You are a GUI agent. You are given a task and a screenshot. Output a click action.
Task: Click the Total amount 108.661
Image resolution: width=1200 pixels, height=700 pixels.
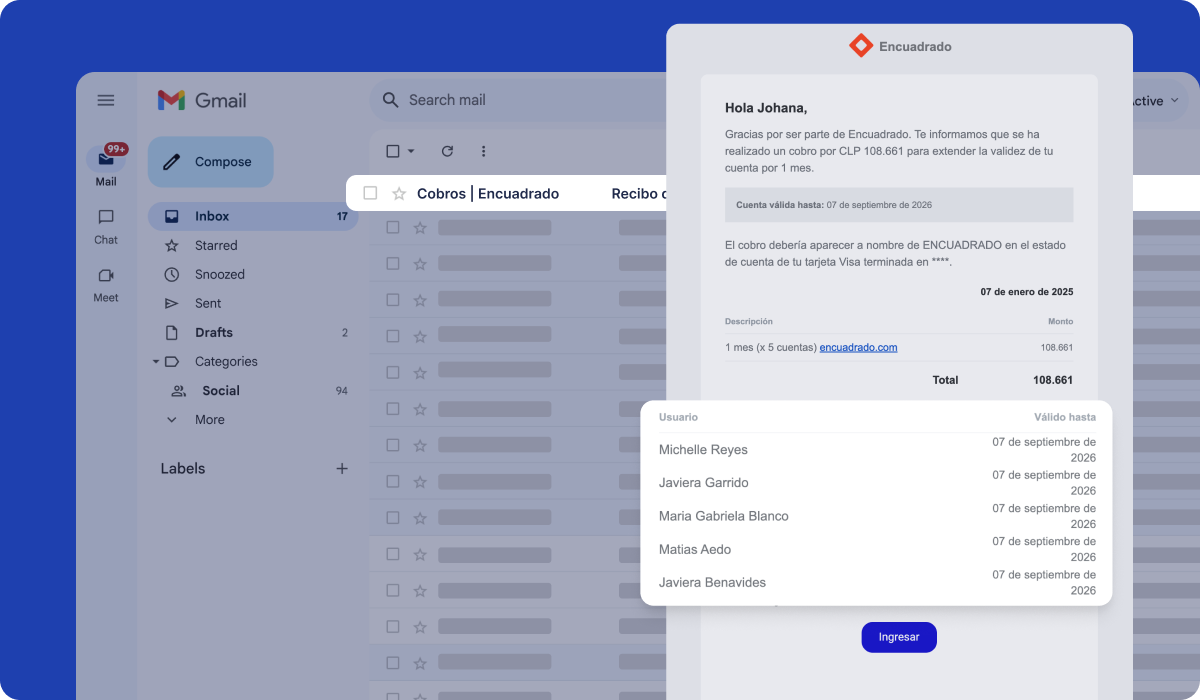tap(1052, 380)
